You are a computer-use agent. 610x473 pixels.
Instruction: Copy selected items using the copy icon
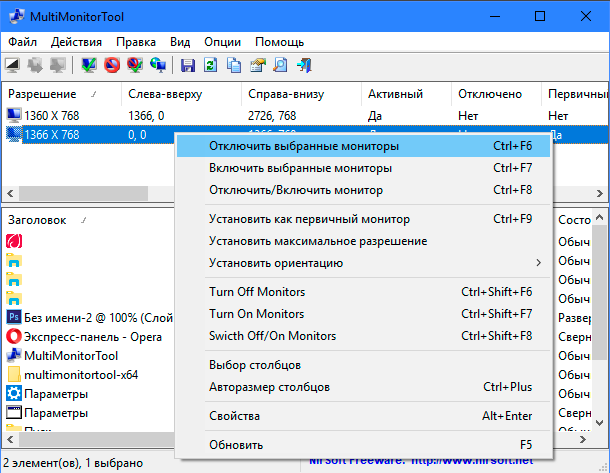coord(234,65)
